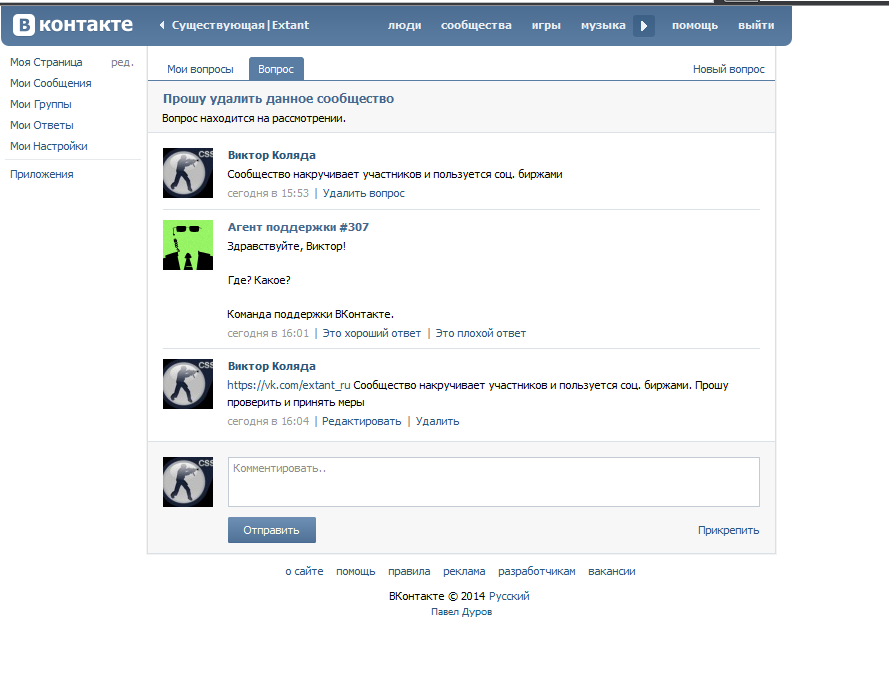Click the text Где? Какое?

(x=259, y=280)
